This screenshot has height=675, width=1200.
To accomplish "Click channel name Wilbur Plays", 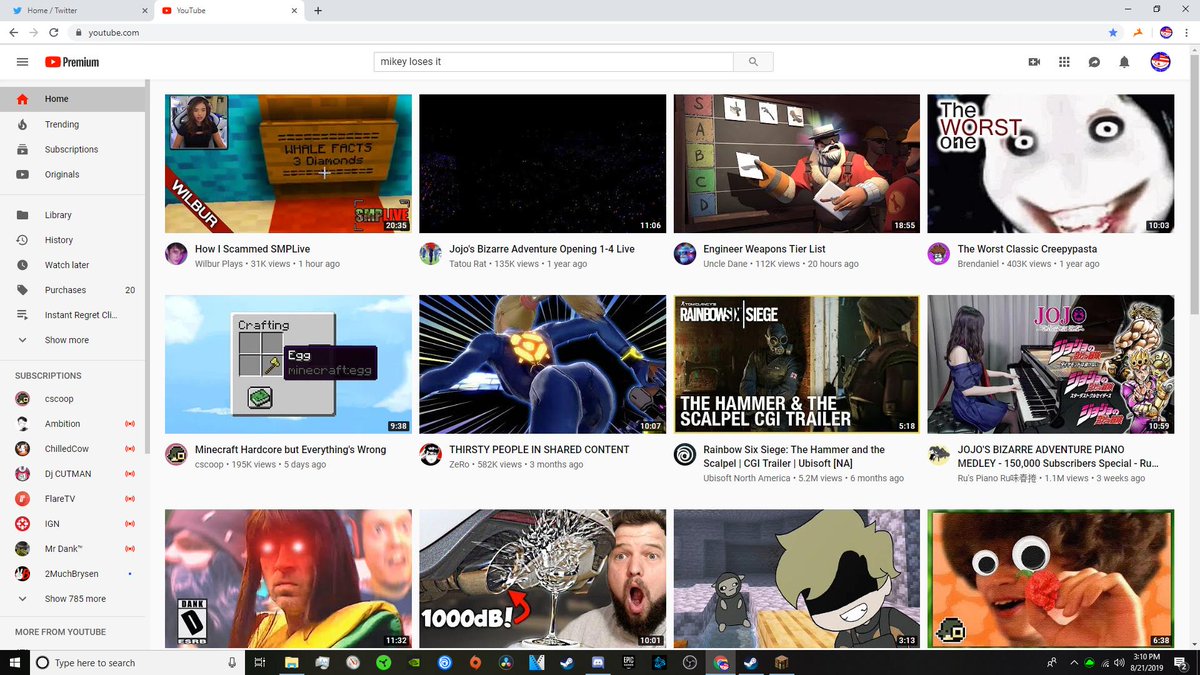I will tap(219, 264).
